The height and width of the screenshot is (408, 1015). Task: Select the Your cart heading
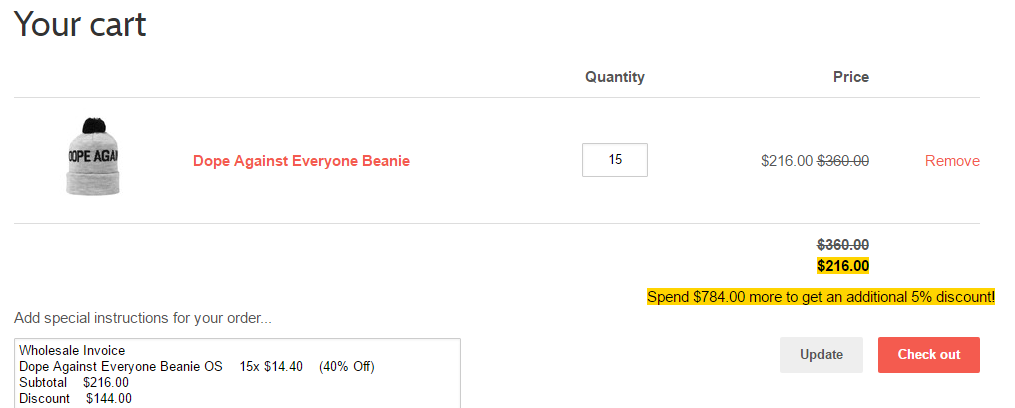tap(80, 24)
